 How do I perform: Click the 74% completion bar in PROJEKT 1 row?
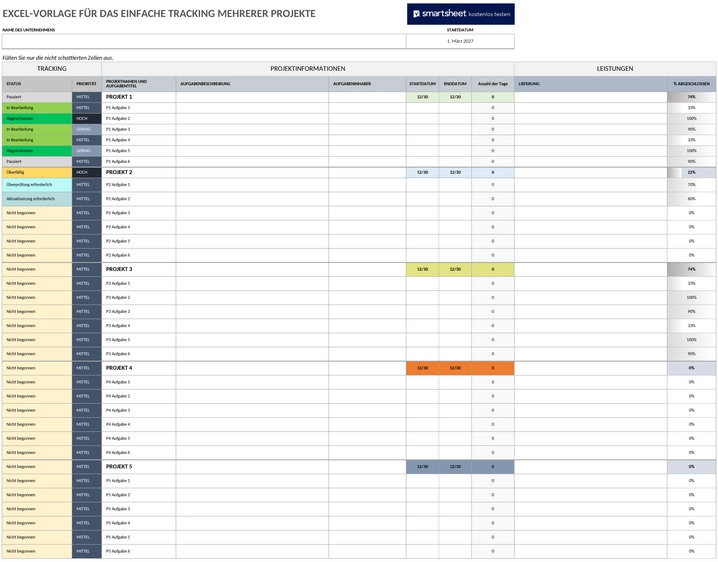[691, 97]
